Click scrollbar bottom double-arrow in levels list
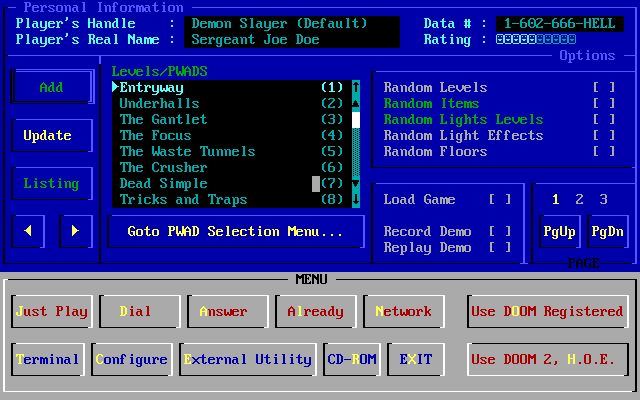 click(356, 199)
